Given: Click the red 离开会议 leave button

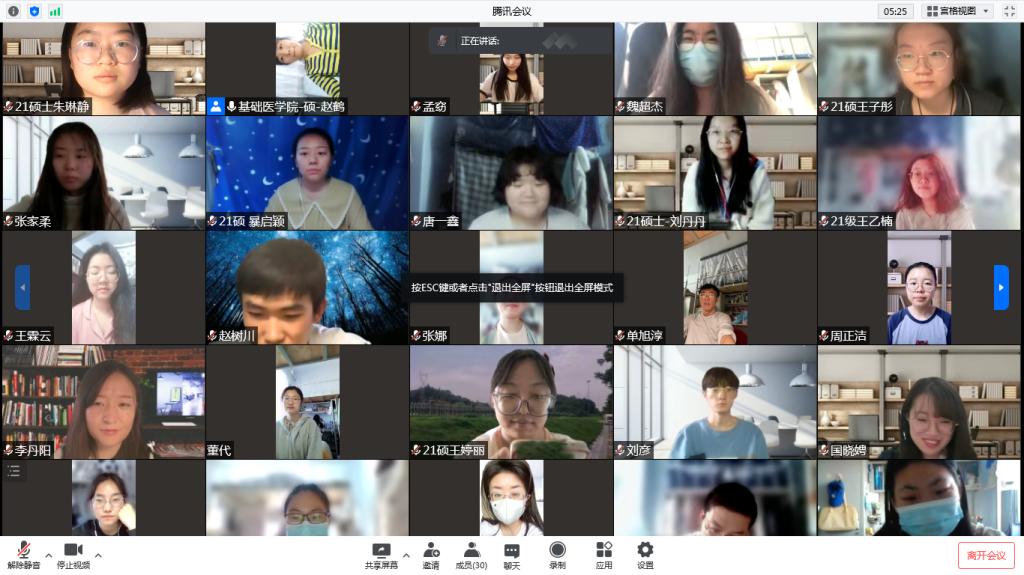Looking at the screenshot, I should [985, 555].
